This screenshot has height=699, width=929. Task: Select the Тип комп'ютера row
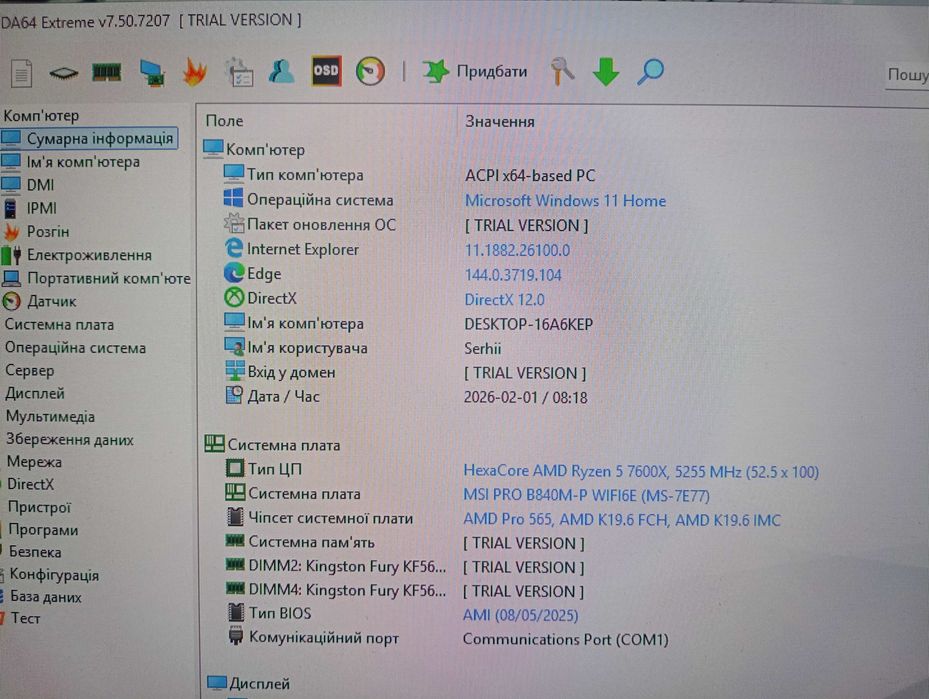point(409,175)
